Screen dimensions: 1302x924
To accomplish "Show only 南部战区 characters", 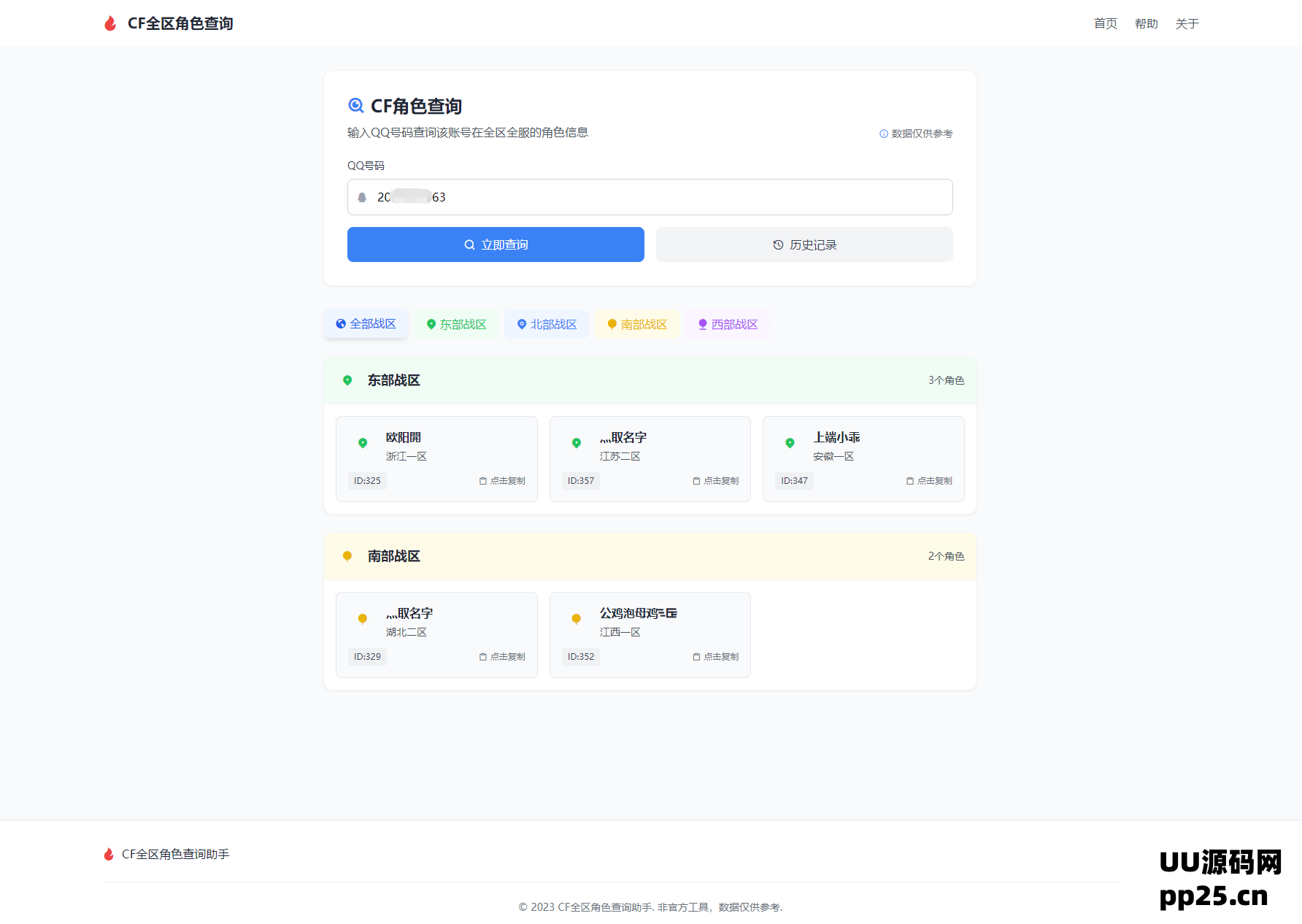I will pyautogui.click(x=637, y=324).
